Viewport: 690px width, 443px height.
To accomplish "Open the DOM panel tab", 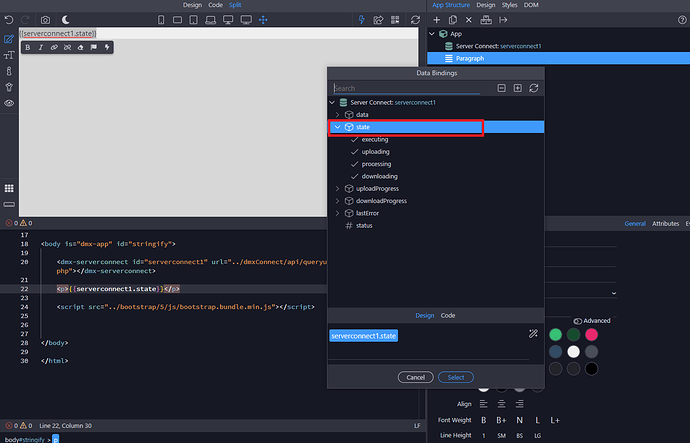I will (531, 5).
